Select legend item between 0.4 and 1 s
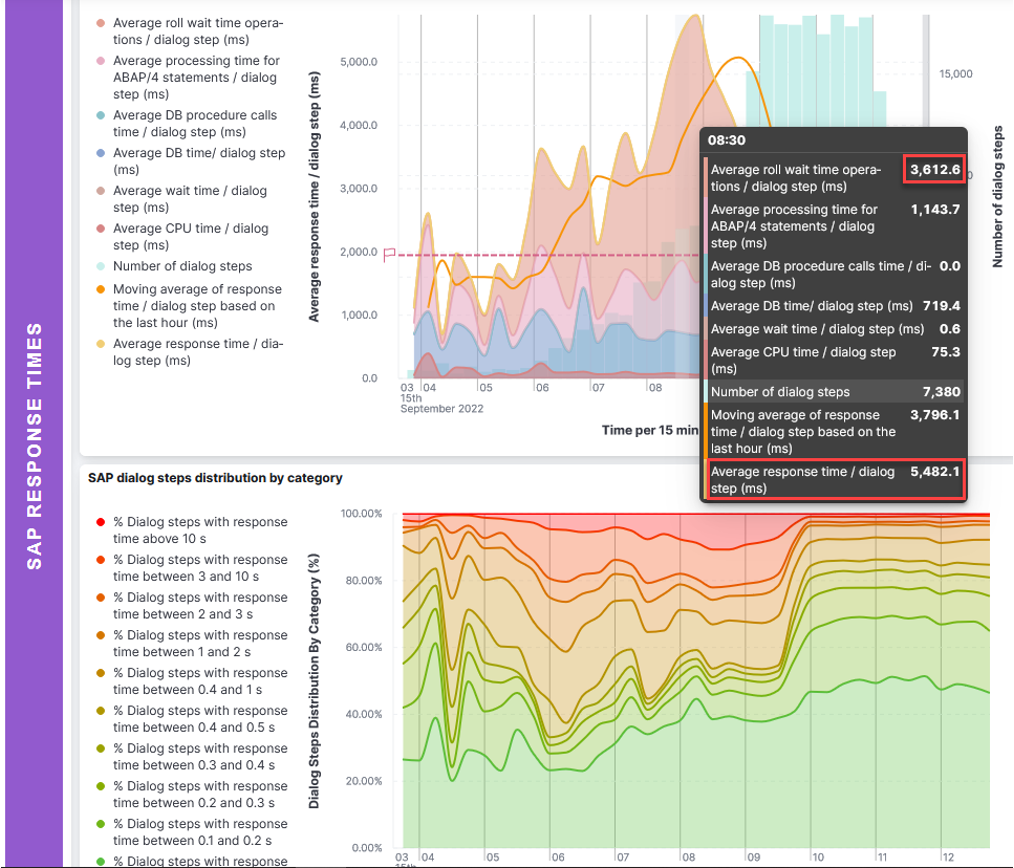The image size is (1014, 868). 200,681
